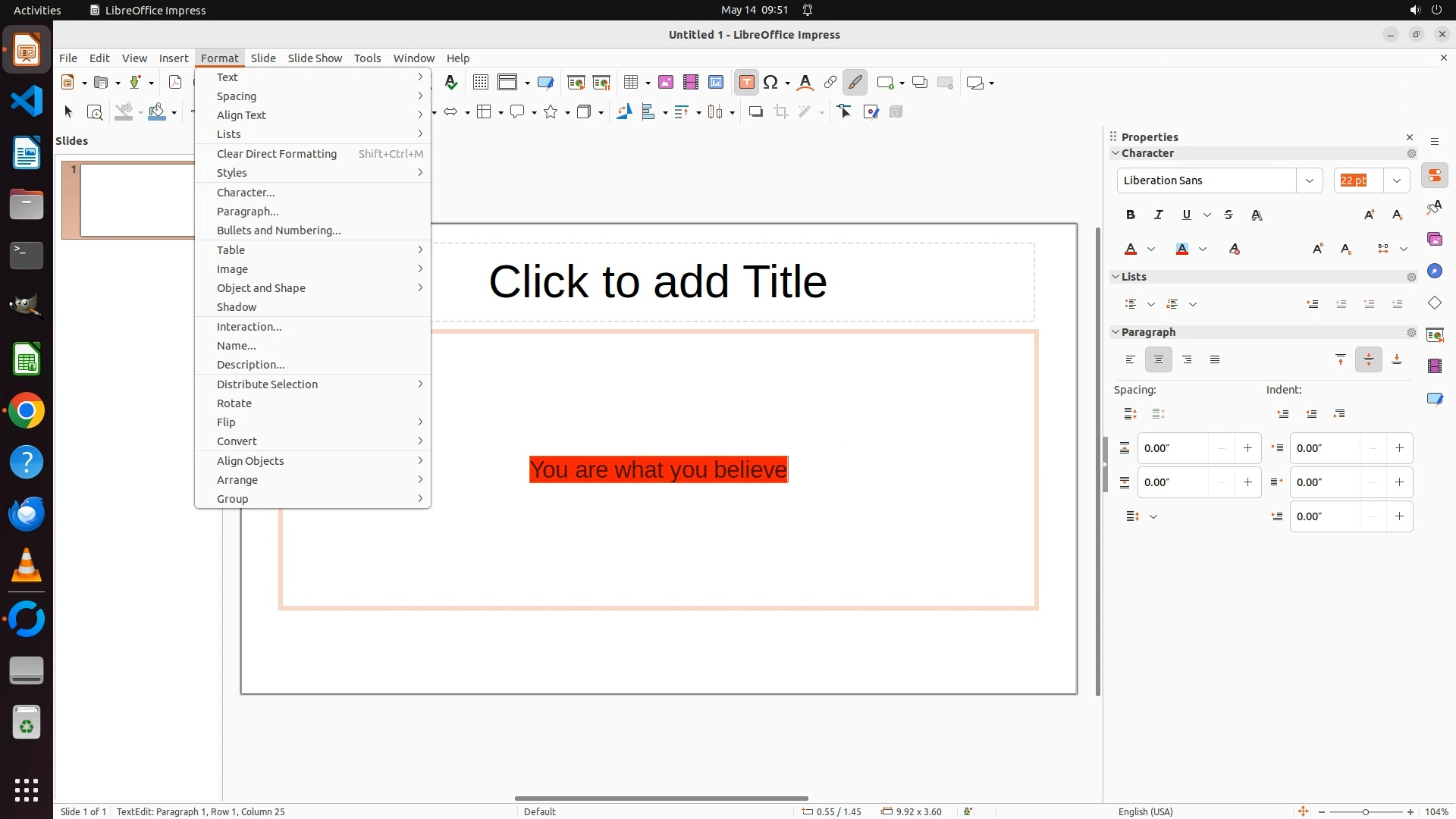Open the Navigator sidebar icon
Image resolution: width=1456 pixels, height=819 pixels.
(1434, 271)
